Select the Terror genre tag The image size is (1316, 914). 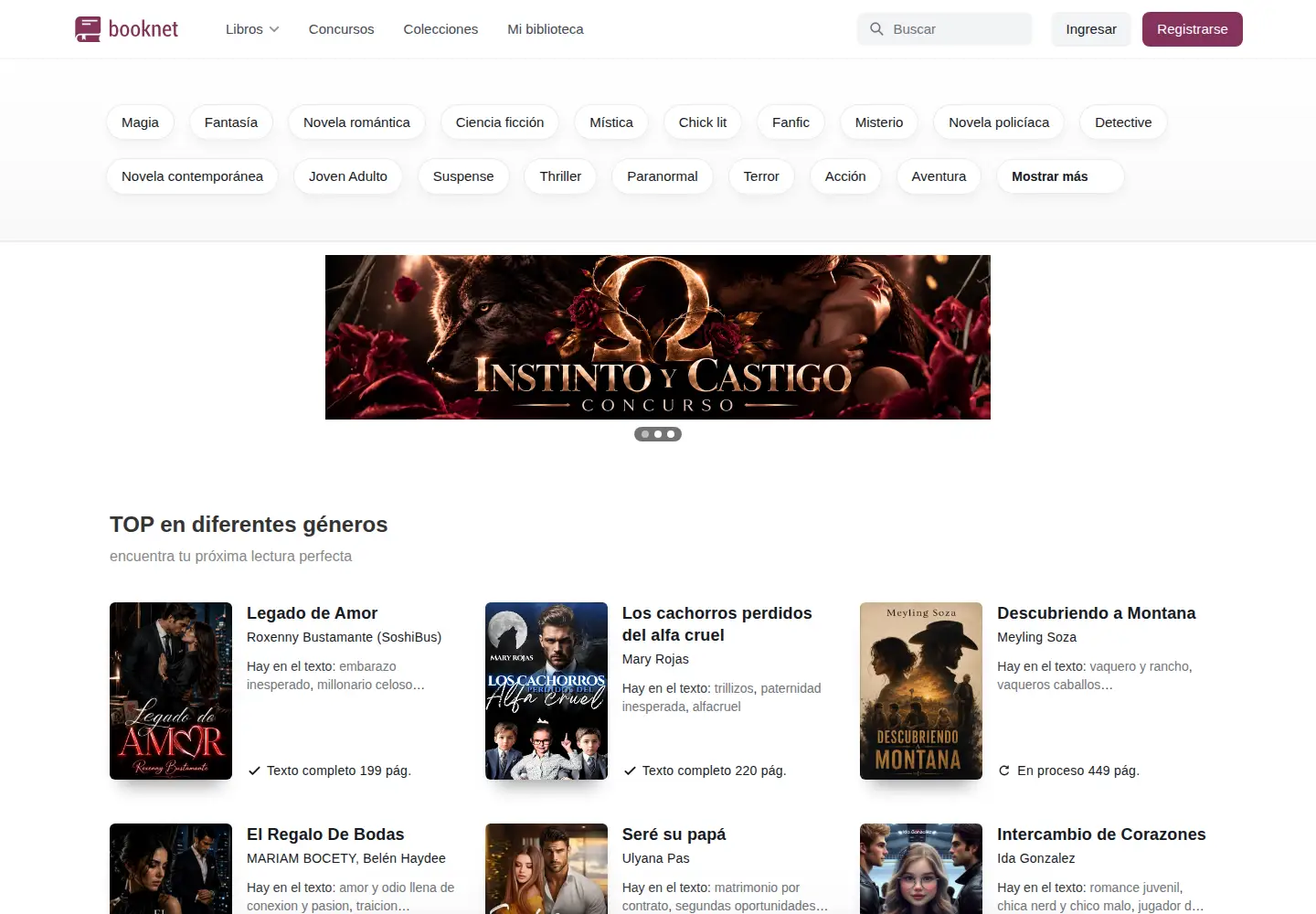click(x=761, y=176)
